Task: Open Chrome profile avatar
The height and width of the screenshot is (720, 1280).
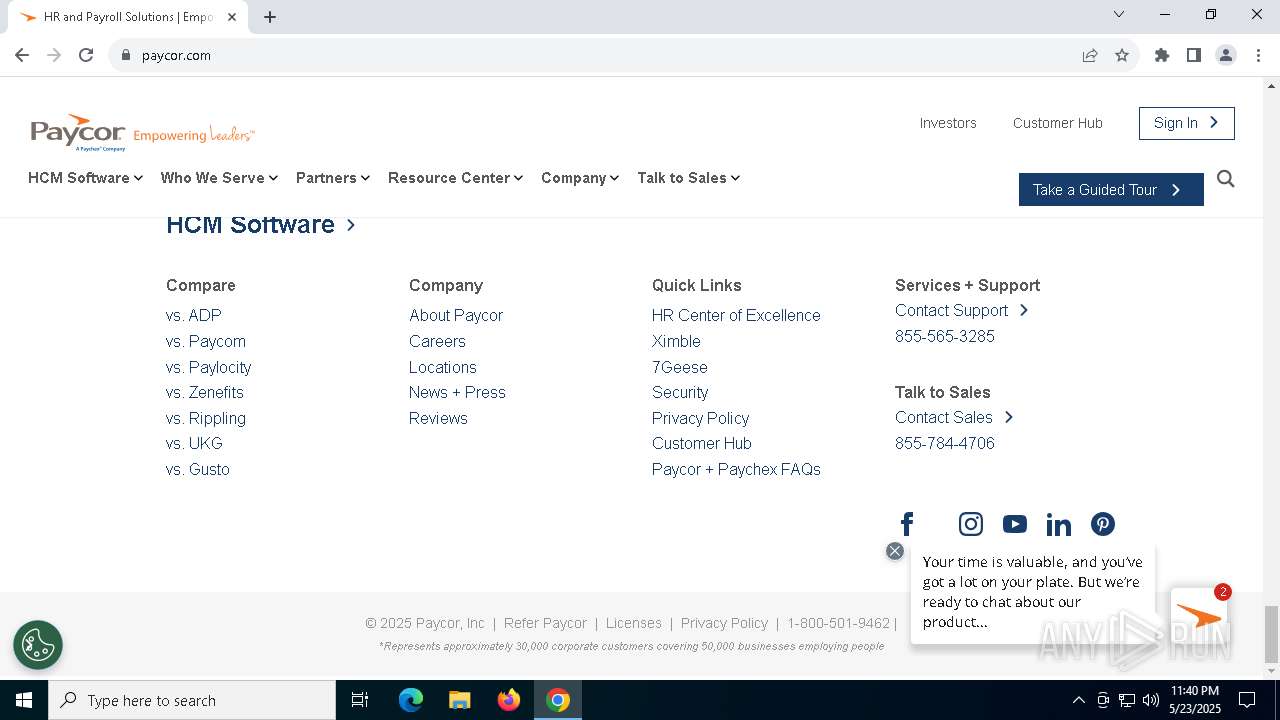Action: [x=1226, y=55]
